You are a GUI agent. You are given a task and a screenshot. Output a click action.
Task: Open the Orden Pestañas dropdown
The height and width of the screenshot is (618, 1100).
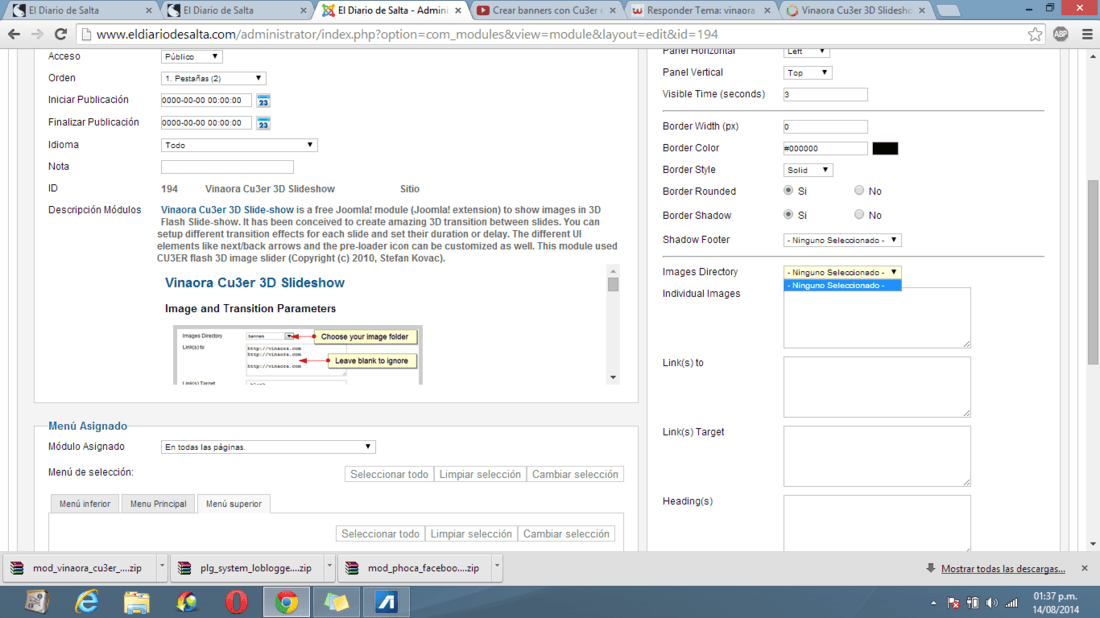[213, 78]
